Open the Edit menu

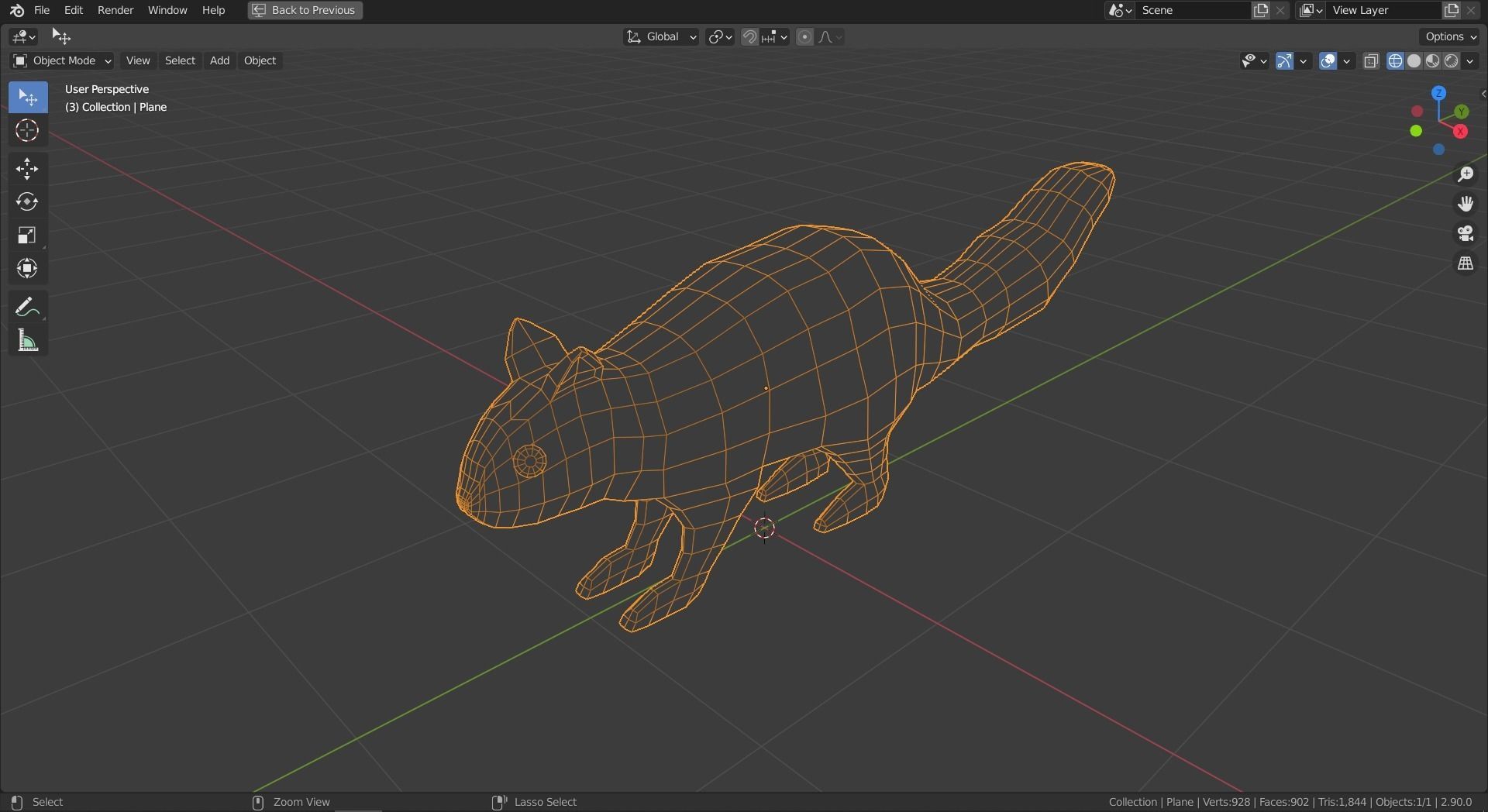tap(74, 10)
